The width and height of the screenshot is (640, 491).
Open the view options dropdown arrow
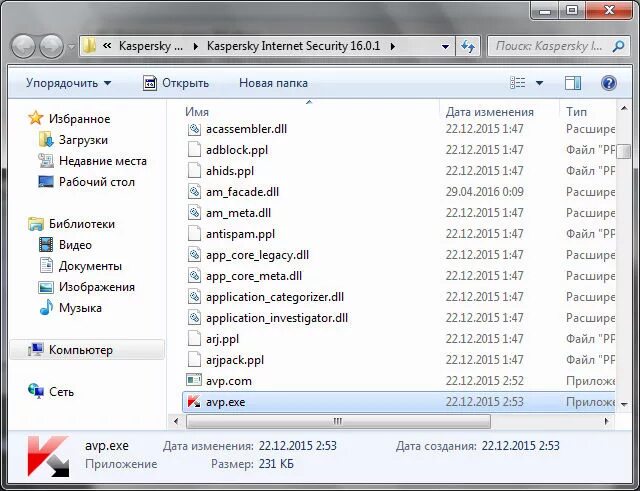539,83
